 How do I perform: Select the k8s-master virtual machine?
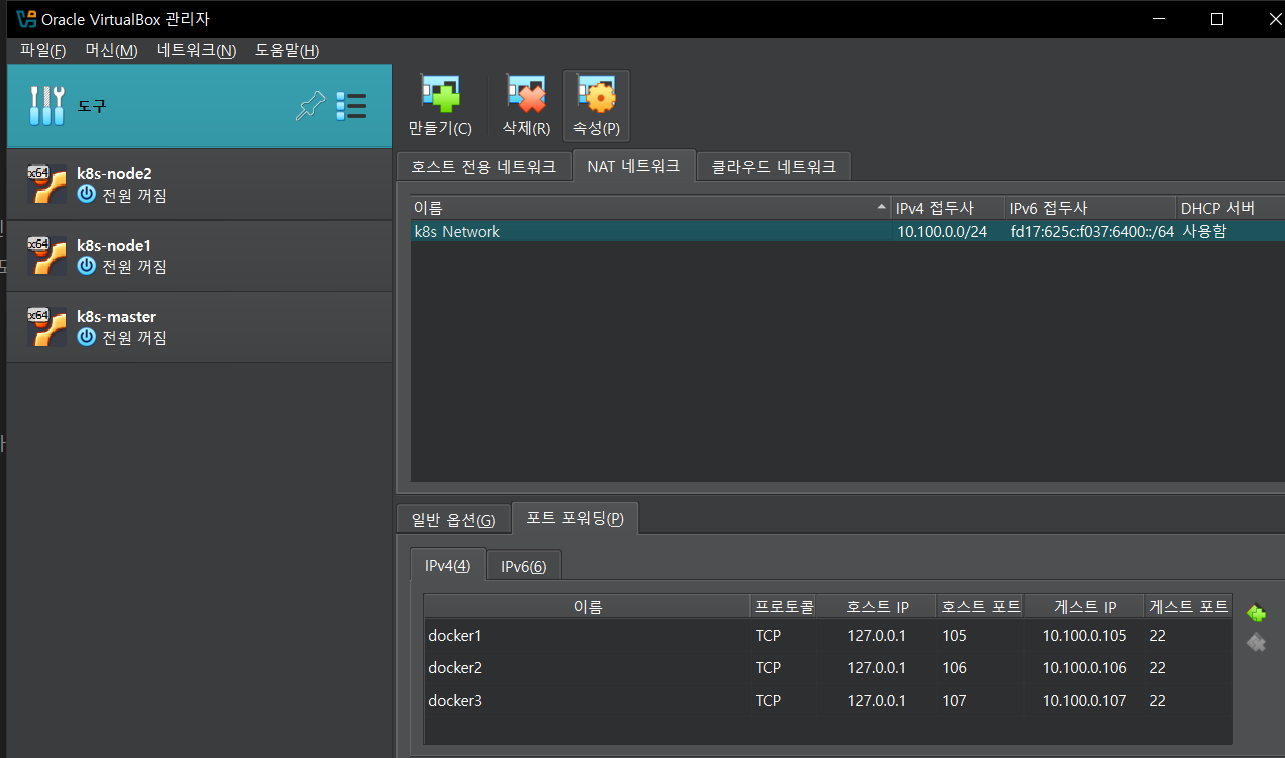point(199,327)
